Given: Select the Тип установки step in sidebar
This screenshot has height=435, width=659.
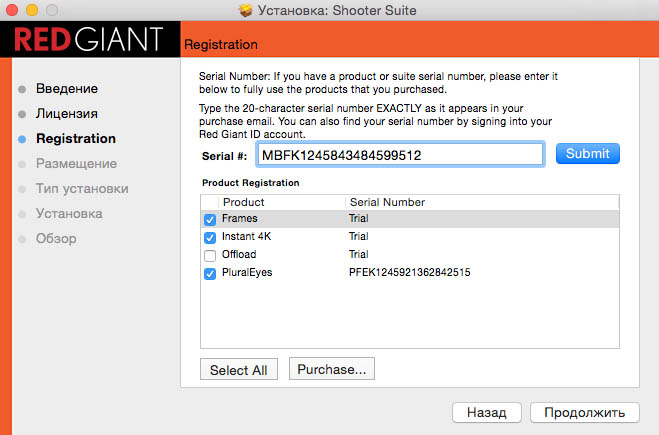Looking at the screenshot, I should 82,189.
